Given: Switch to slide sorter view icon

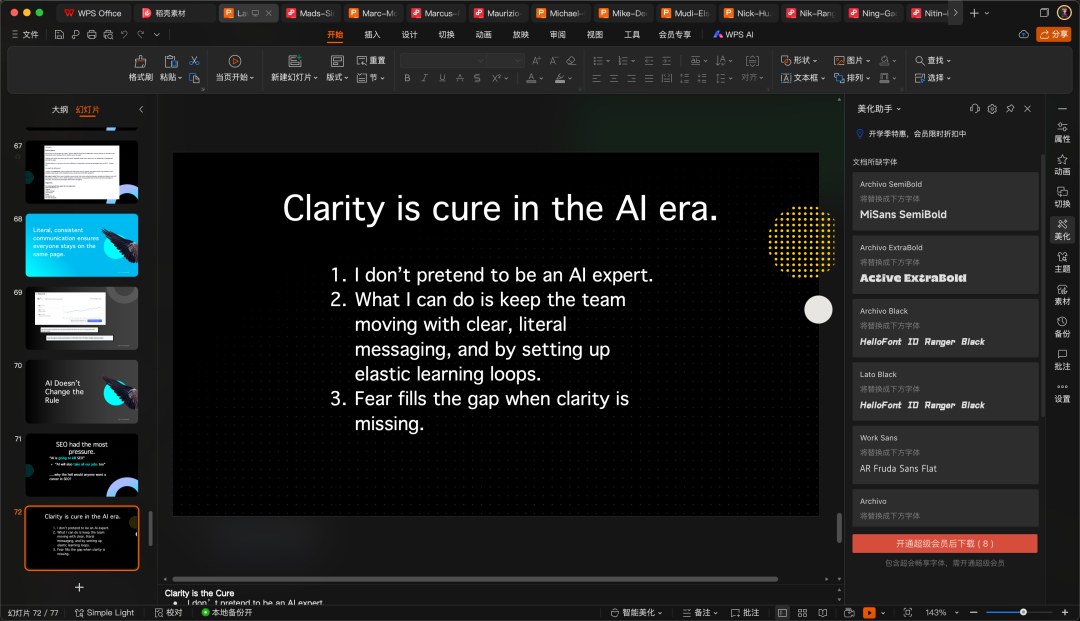Looking at the screenshot, I should (802, 613).
